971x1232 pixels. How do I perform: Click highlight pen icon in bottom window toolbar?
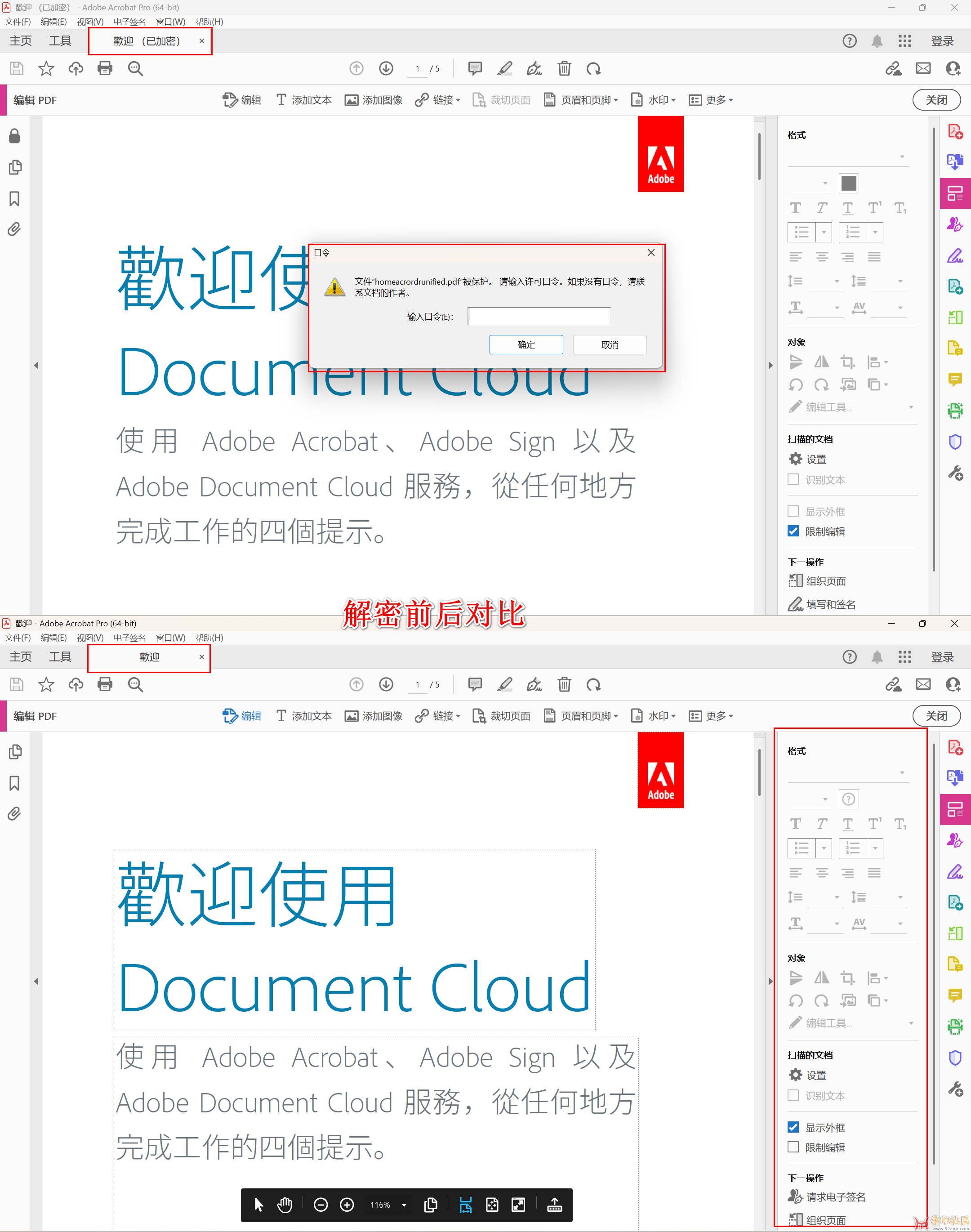(504, 684)
